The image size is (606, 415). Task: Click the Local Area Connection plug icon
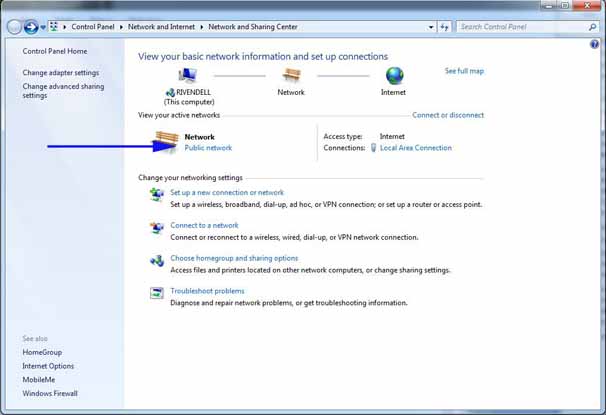click(x=373, y=148)
